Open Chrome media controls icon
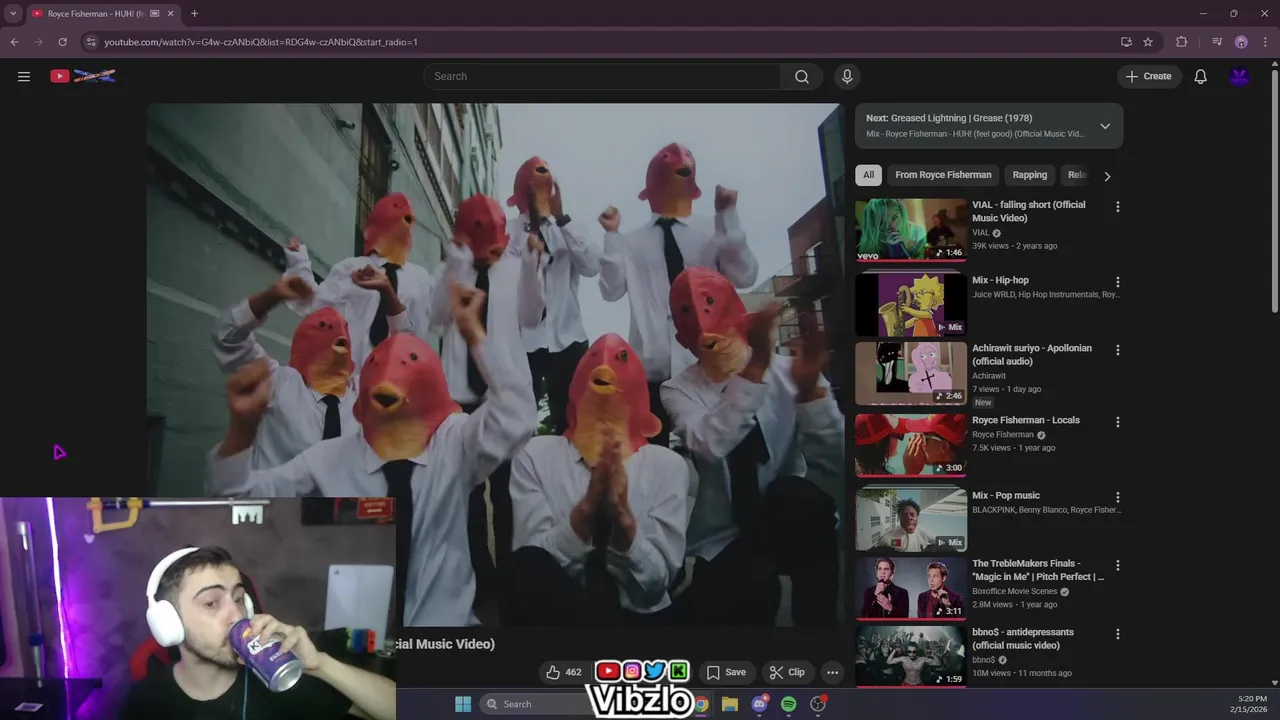1280x720 pixels. 1216,42
